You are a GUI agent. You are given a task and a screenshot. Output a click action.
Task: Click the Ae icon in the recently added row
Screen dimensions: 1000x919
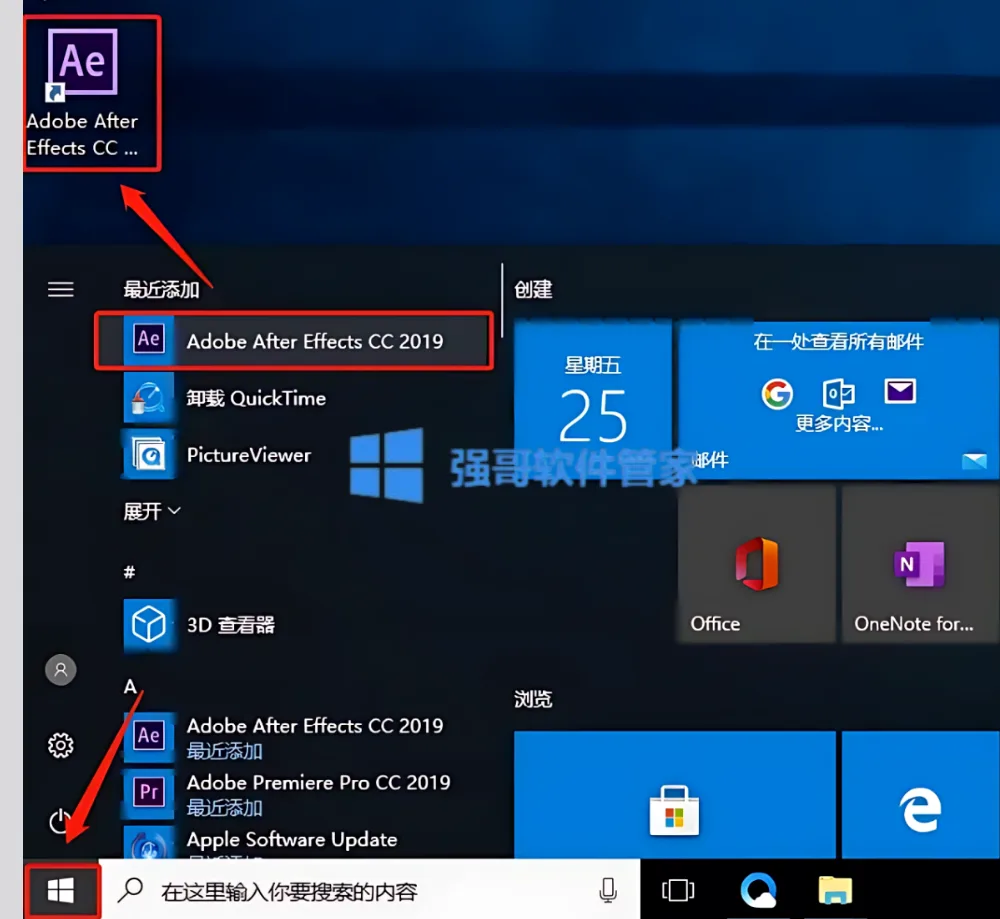click(149, 340)
